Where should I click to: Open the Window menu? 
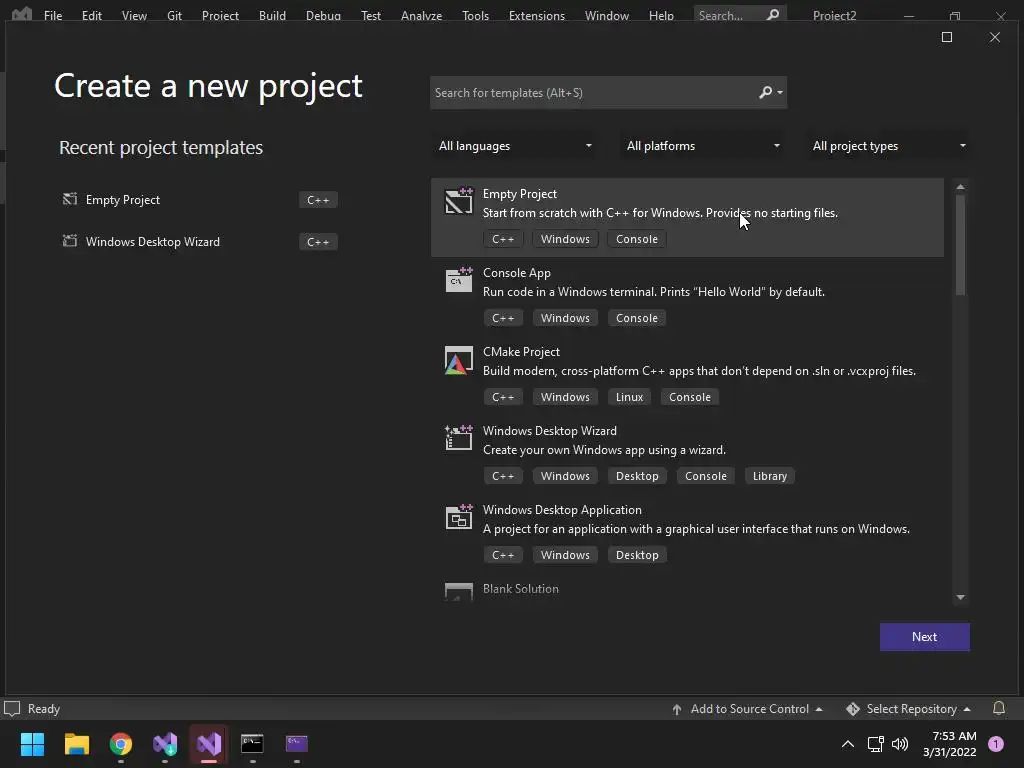pyautogui.click(x=607, y=15)
